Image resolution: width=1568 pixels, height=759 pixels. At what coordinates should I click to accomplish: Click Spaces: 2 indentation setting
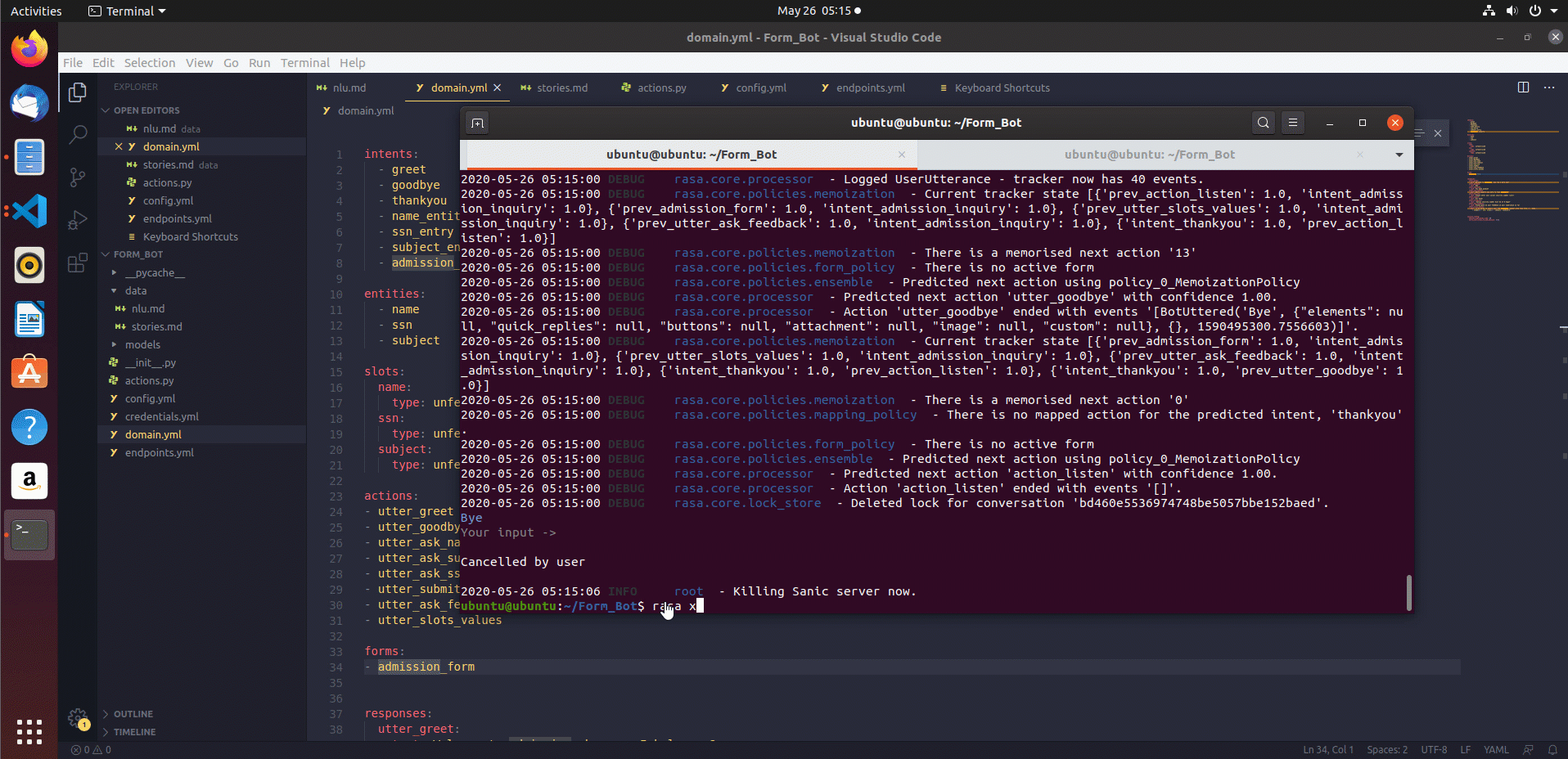(x=1387, y=749)
